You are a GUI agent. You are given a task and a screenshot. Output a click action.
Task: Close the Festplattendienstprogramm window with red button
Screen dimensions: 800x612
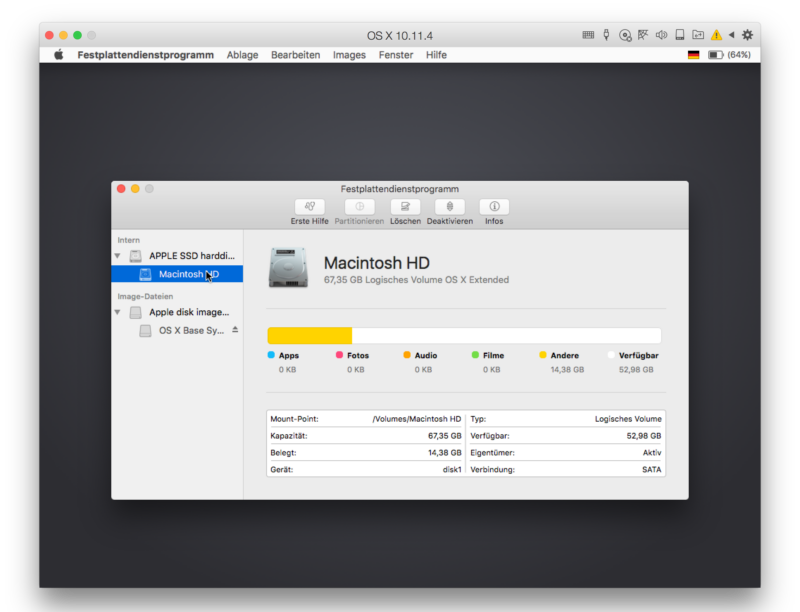(x=121, y=189)
